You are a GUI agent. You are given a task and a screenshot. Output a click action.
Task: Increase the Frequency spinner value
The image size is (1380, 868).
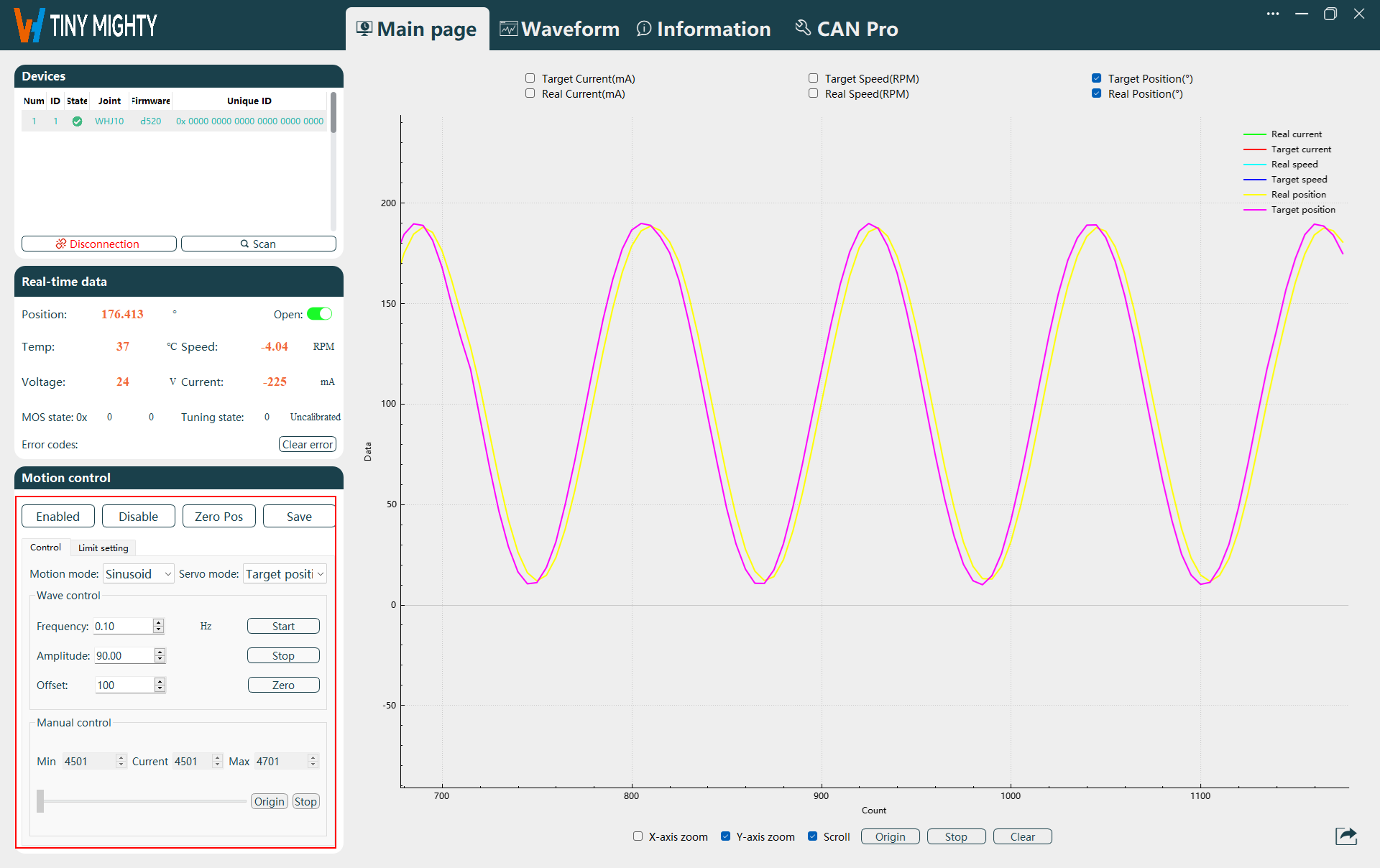click(159, 622)
